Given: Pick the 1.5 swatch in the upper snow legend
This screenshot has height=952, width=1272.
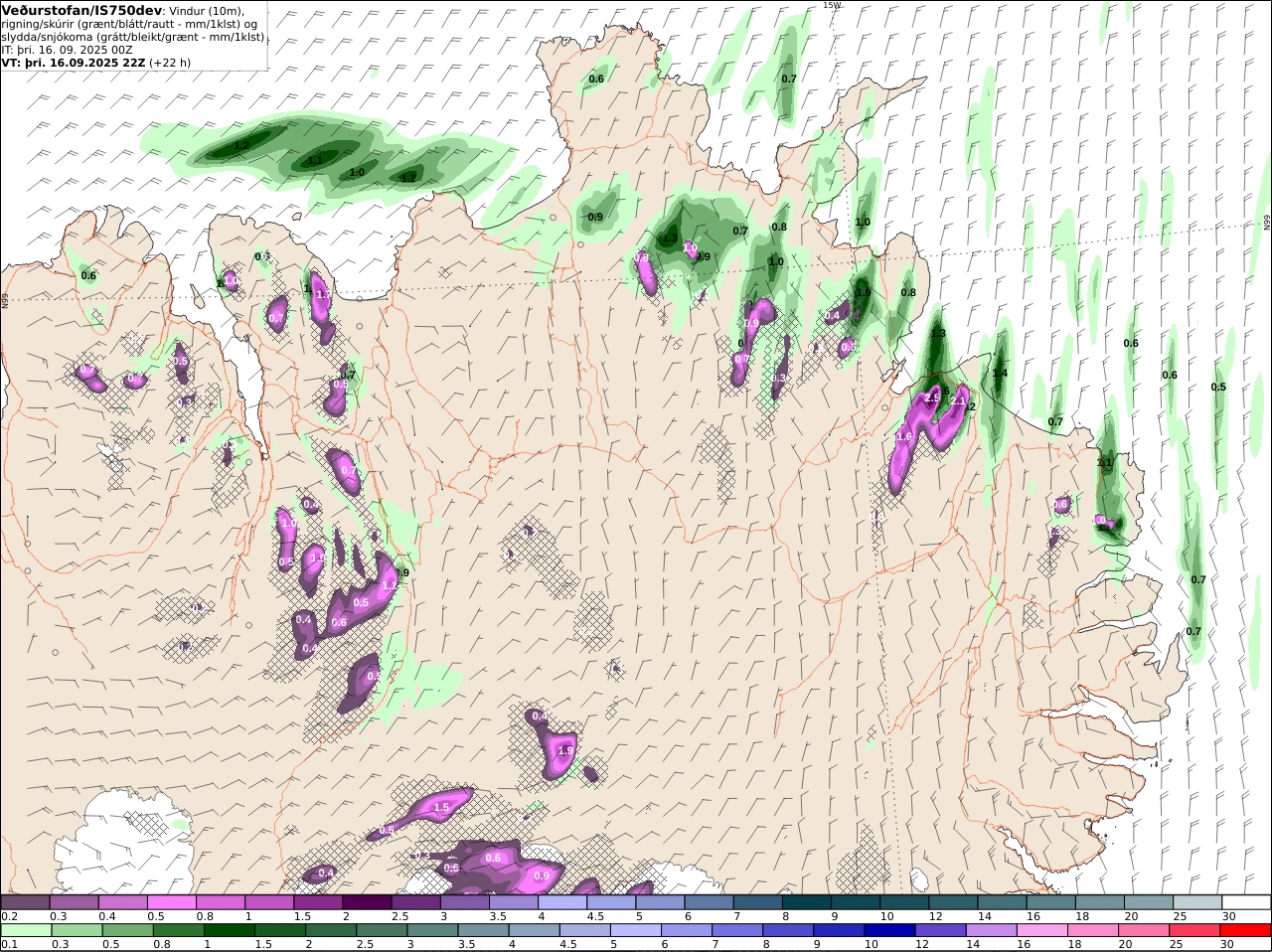Looking at the screenshot, I should click(x=318, y=901).
